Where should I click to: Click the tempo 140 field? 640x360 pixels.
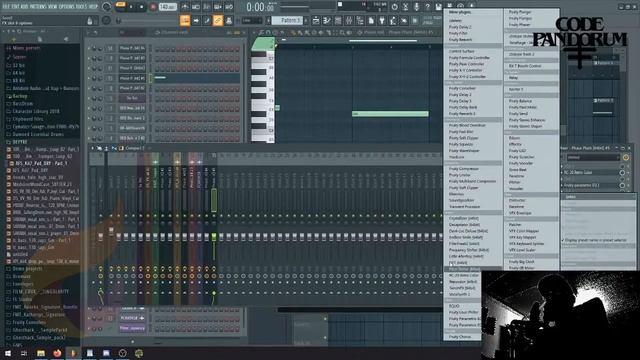click(167, 7)
